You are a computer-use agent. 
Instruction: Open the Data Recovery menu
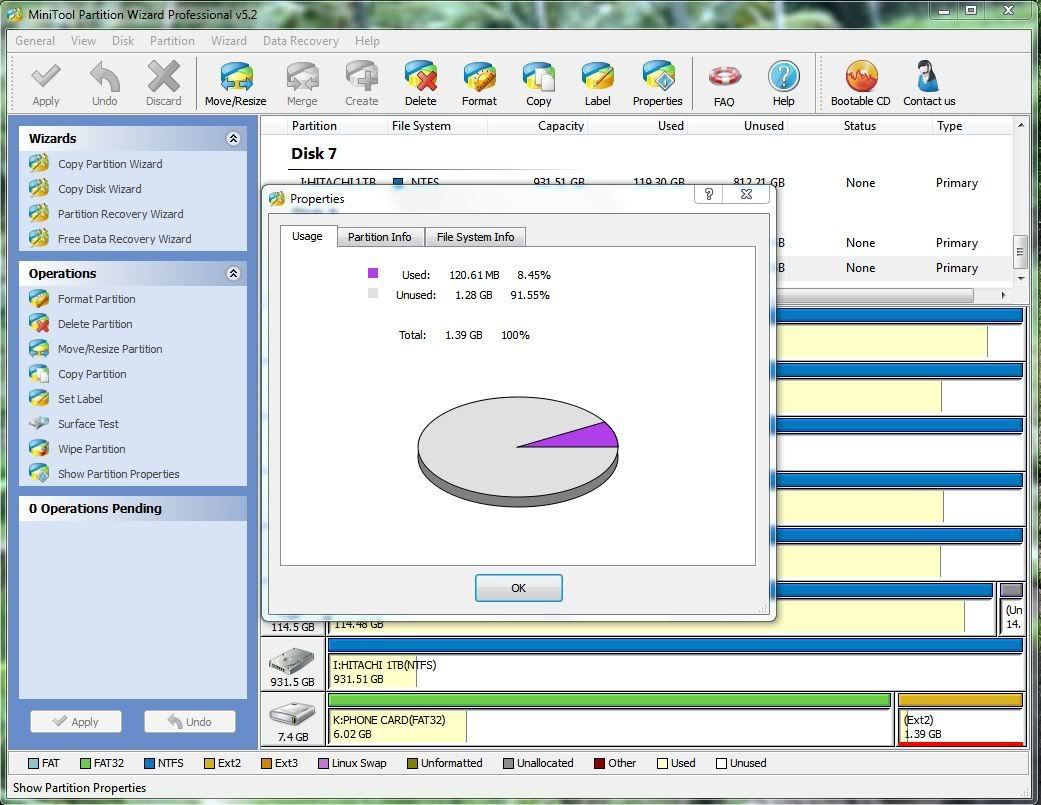point(300,41)
